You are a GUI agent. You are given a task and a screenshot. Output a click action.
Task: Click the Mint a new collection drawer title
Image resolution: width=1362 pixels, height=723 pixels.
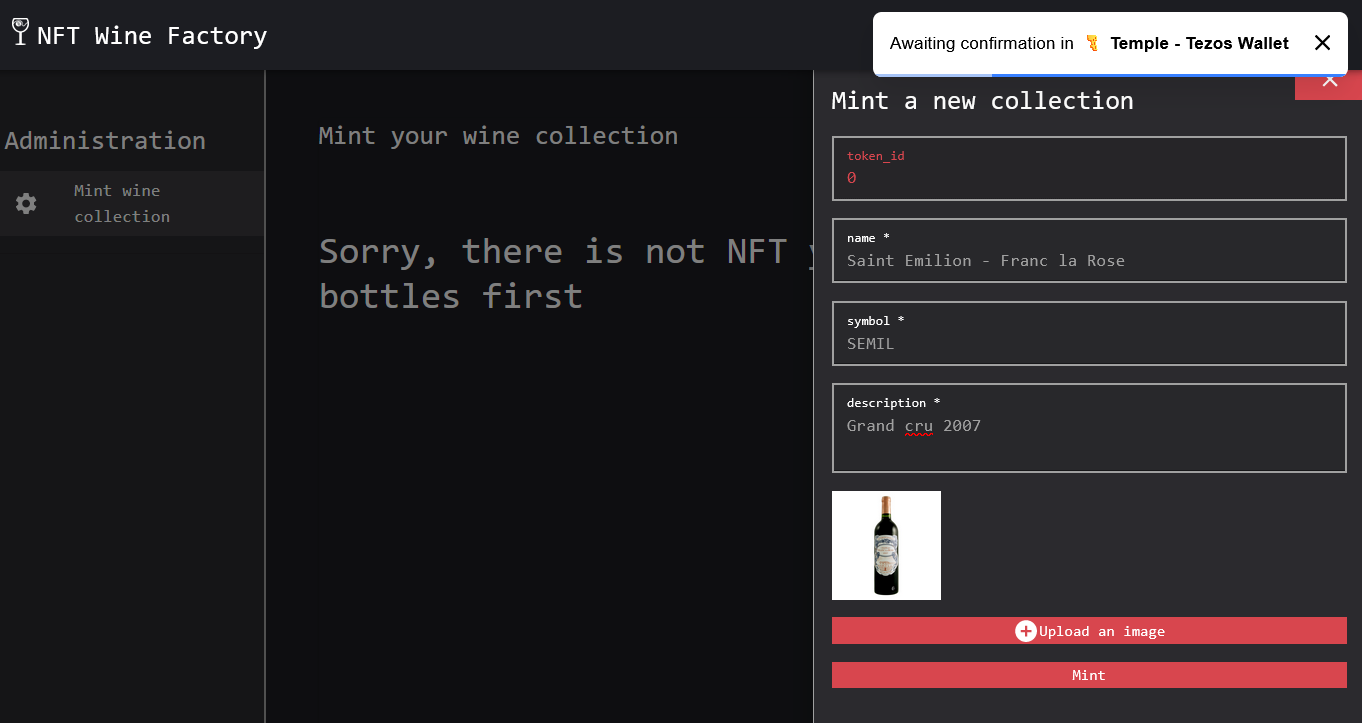pyautogui.click(x=982, y=101)
